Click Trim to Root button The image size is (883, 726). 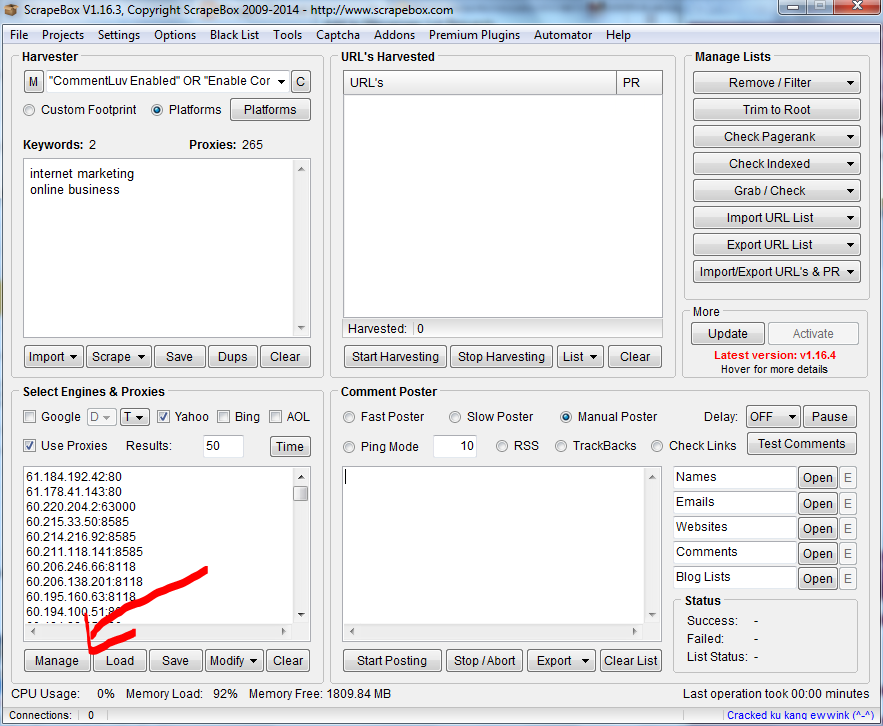[x=777, y=110]
